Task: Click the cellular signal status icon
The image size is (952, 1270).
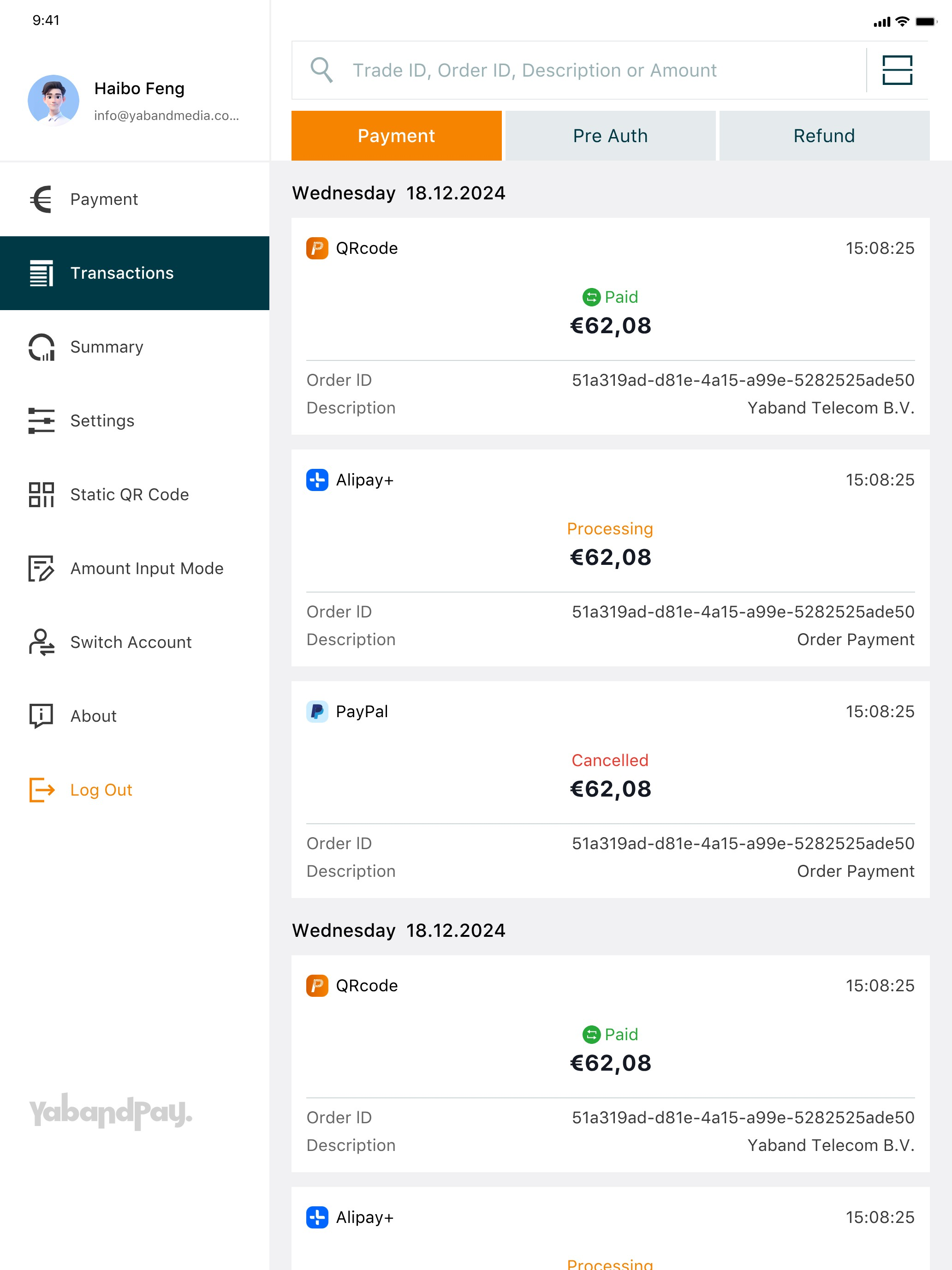Action: (882, 22)
